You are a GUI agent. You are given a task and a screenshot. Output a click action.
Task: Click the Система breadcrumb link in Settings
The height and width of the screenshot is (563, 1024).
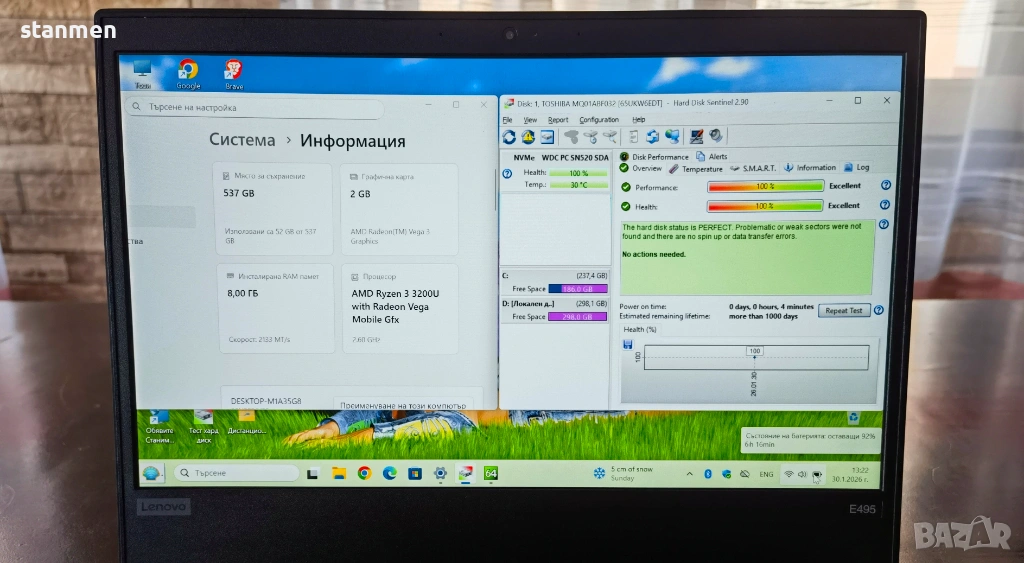click(242, 141)
